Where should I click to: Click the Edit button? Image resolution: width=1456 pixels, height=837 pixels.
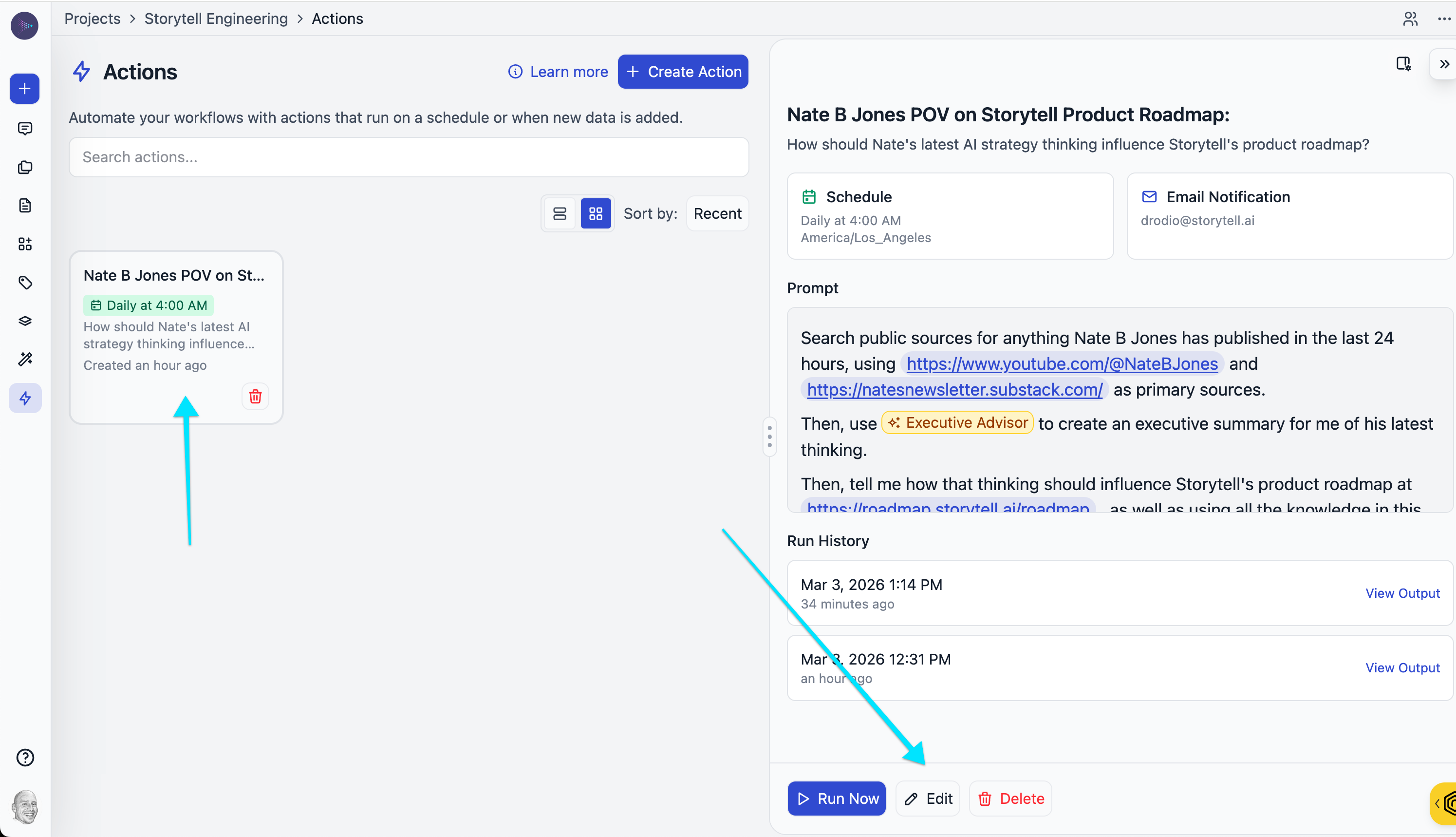pos(927,799)
